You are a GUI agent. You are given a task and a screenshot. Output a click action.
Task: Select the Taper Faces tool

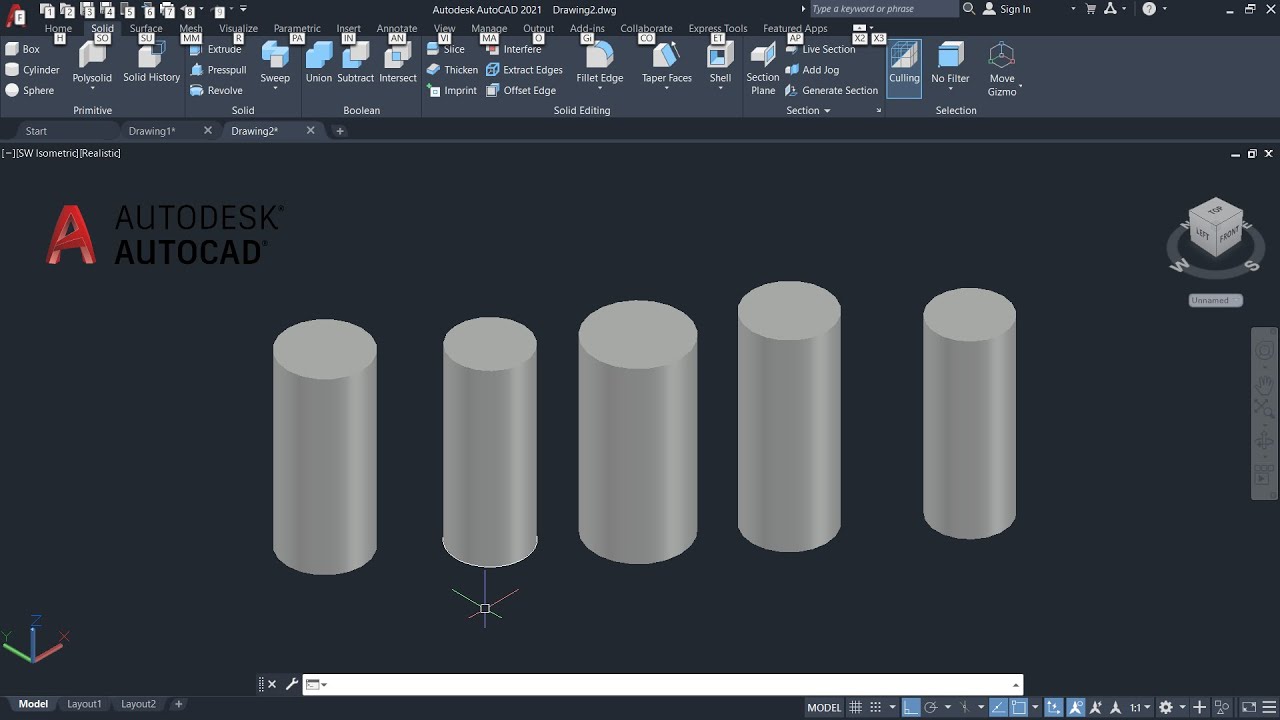coord(666,60)
